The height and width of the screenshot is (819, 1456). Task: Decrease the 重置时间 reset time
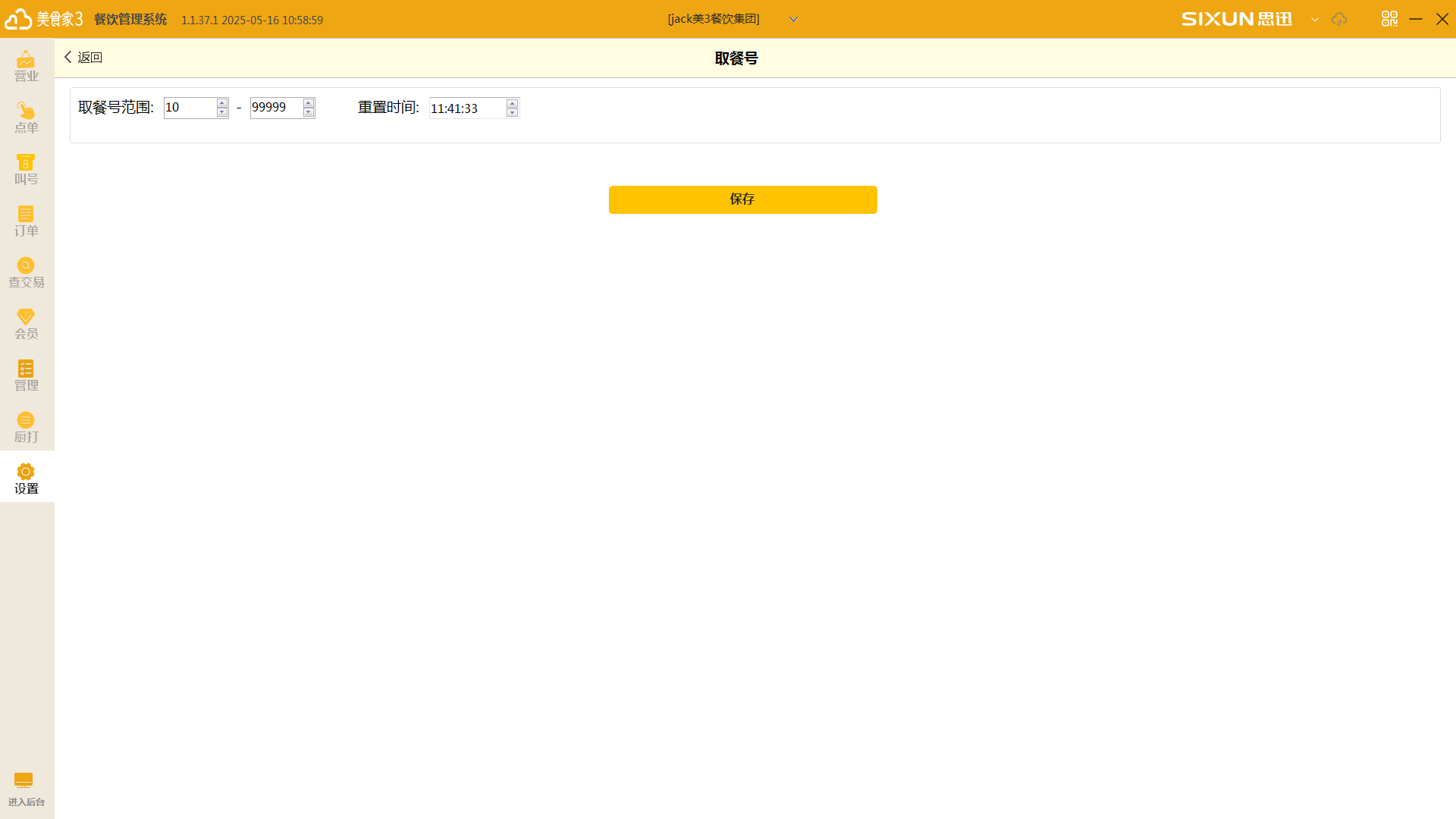pos(513,113)
